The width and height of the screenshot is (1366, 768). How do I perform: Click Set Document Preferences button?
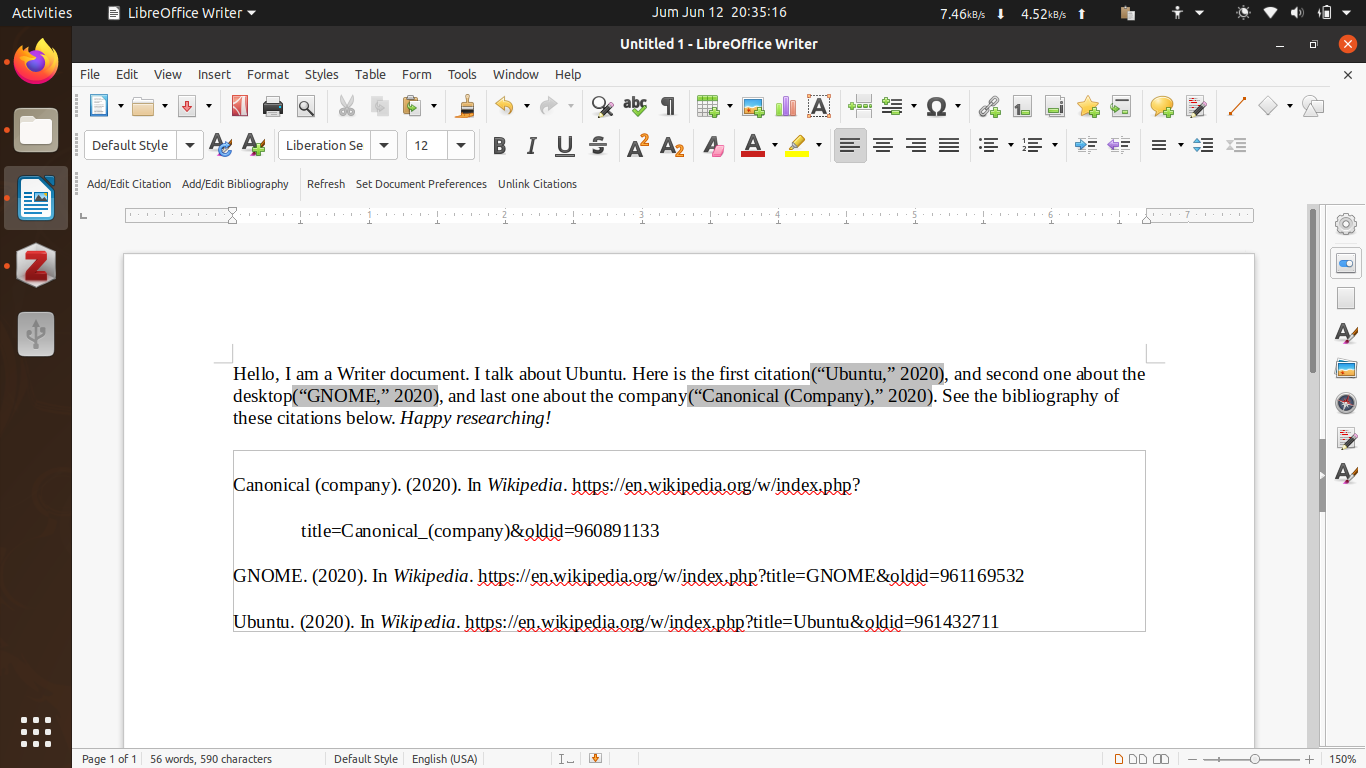(421, 184)
